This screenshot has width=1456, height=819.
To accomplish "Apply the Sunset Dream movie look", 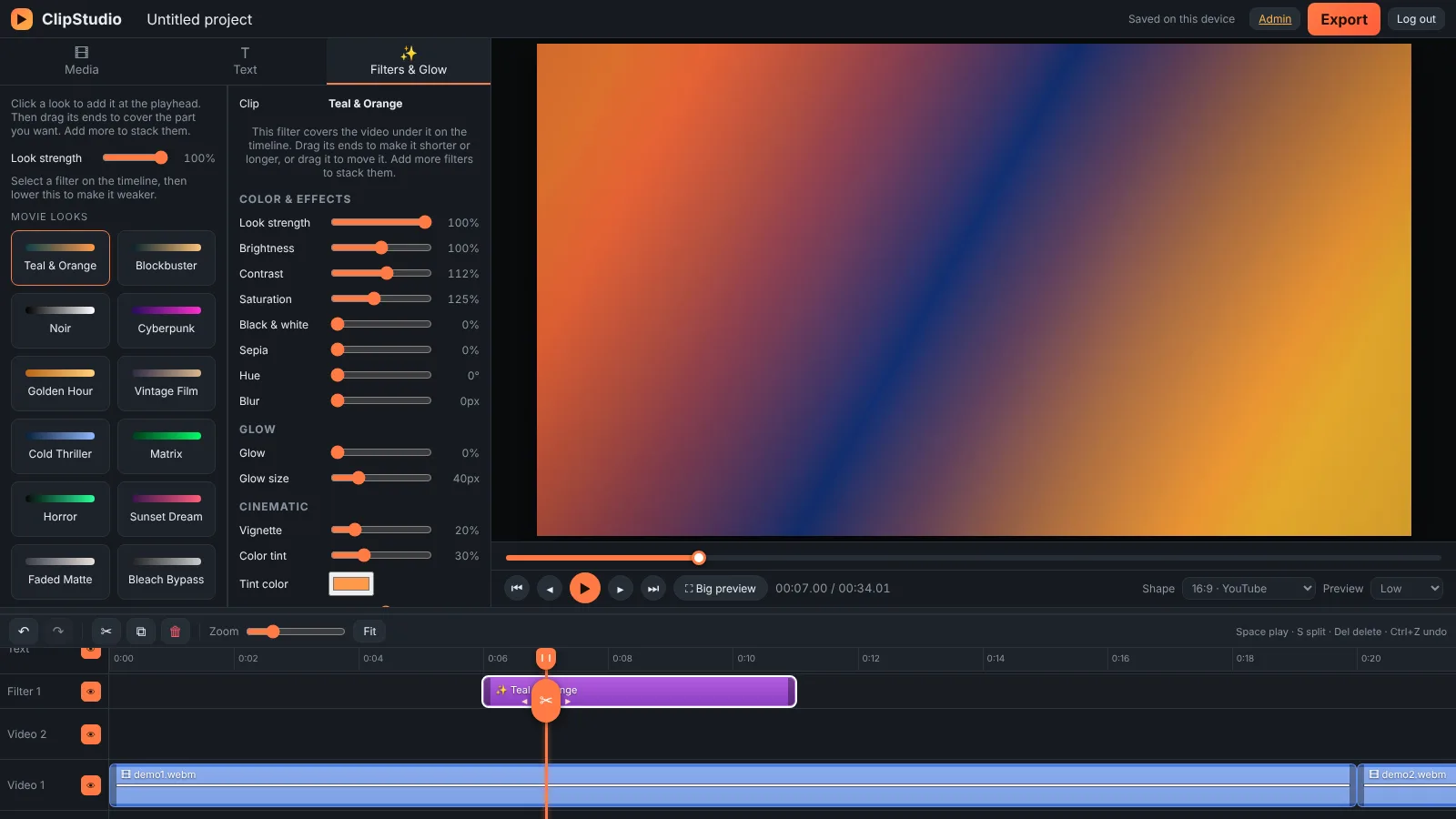I will (x=167, y=509).
